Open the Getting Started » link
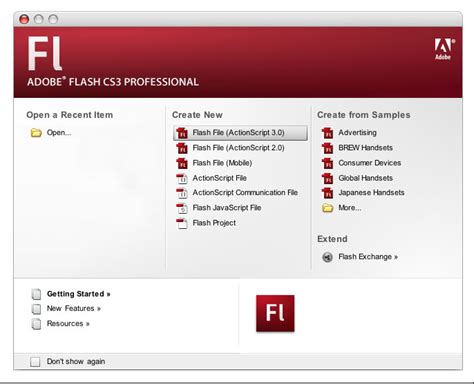This screenshot has height=384, width=474. point(78,294)
